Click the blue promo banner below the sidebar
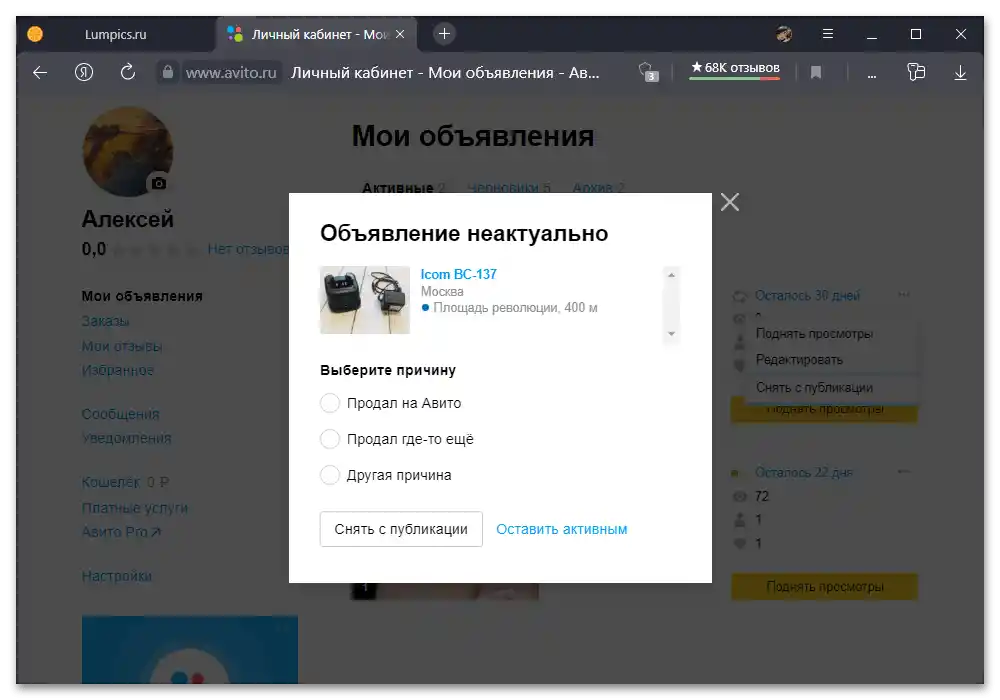 189,650
